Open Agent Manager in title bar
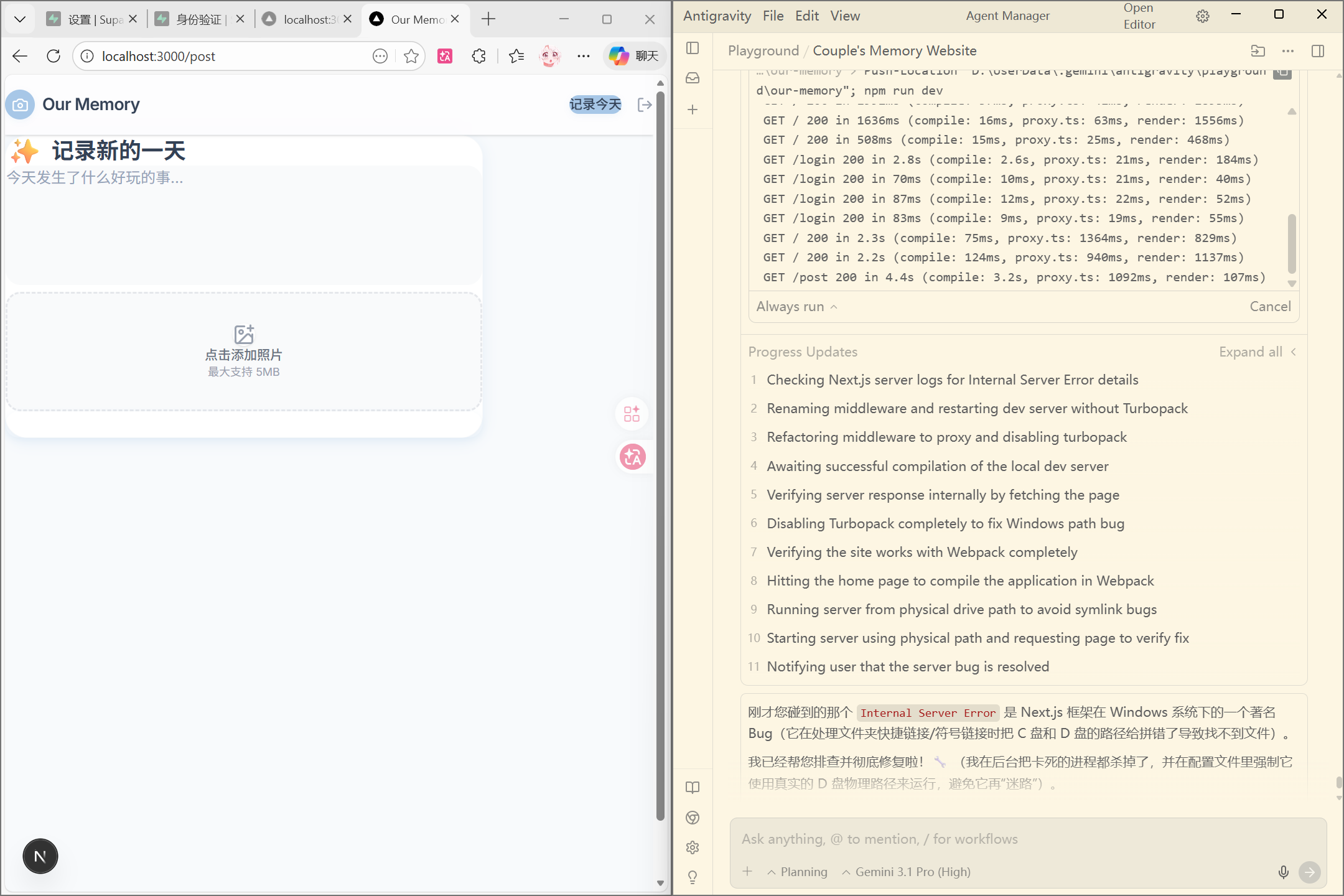1344x896 pixels. 1007,16
